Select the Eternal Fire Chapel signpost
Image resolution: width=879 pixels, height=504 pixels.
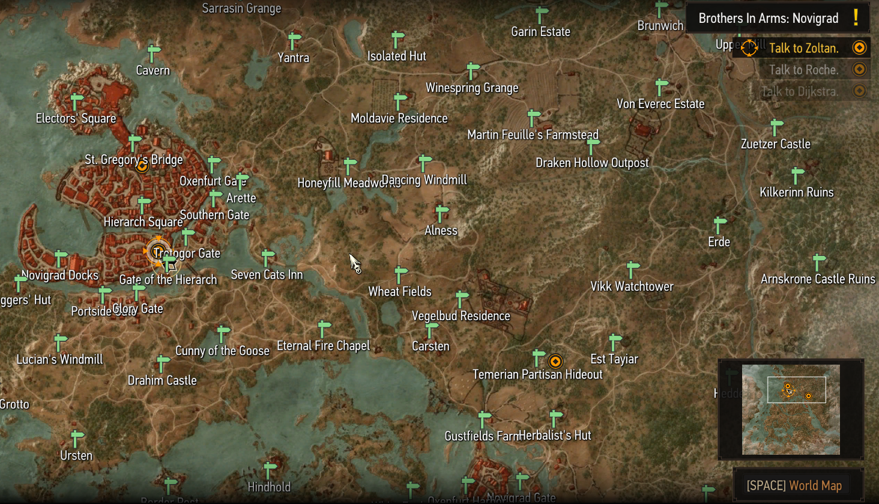(324, 329)
